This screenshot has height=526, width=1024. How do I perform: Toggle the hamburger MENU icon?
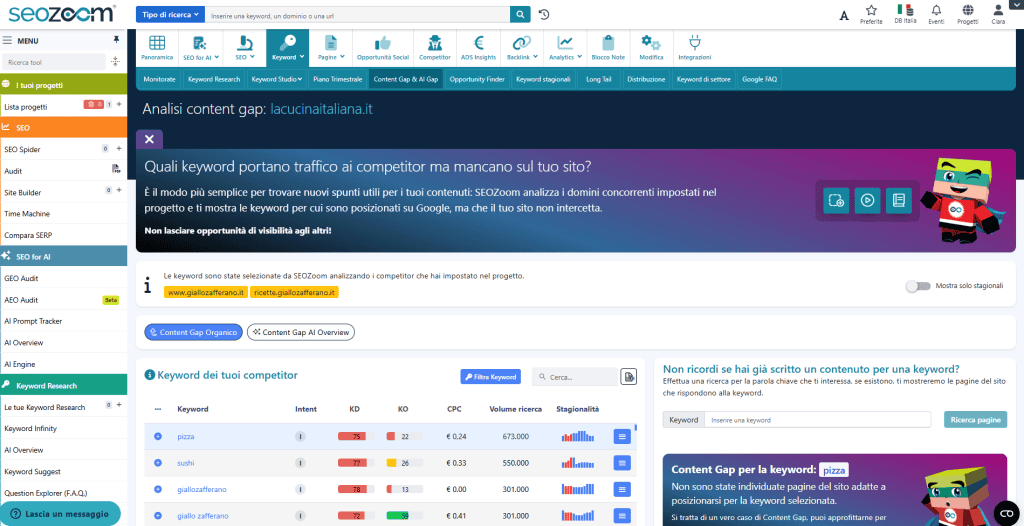tap(7, 41)
